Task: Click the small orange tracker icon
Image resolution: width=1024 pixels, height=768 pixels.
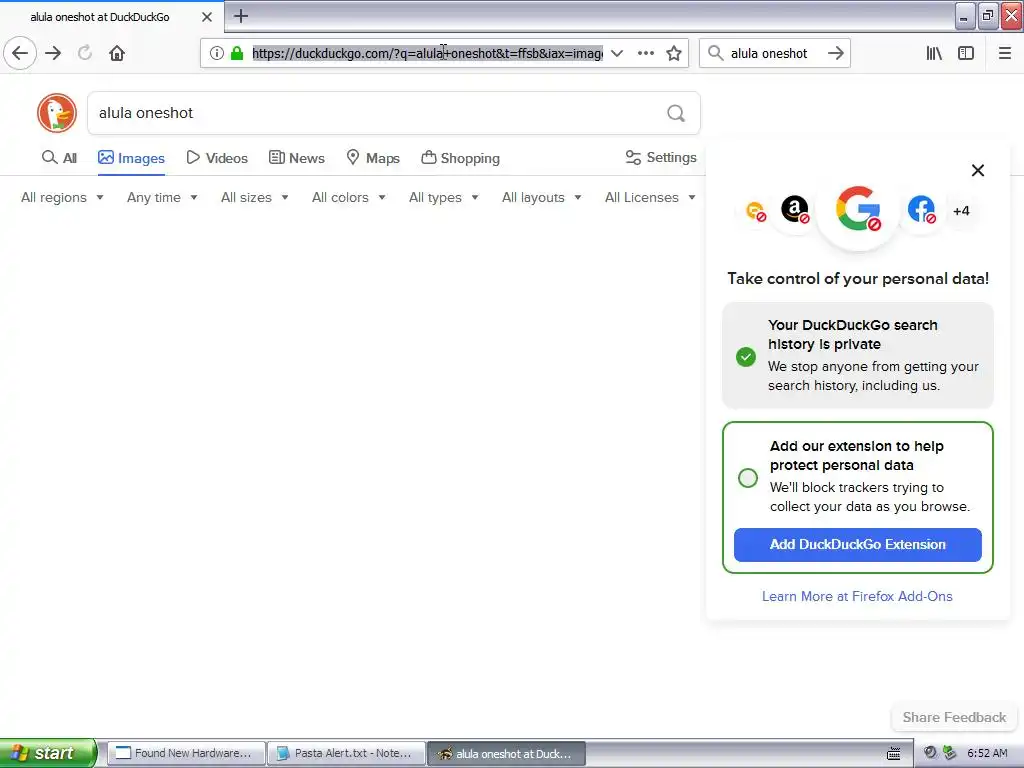Action: click(756, 211)
